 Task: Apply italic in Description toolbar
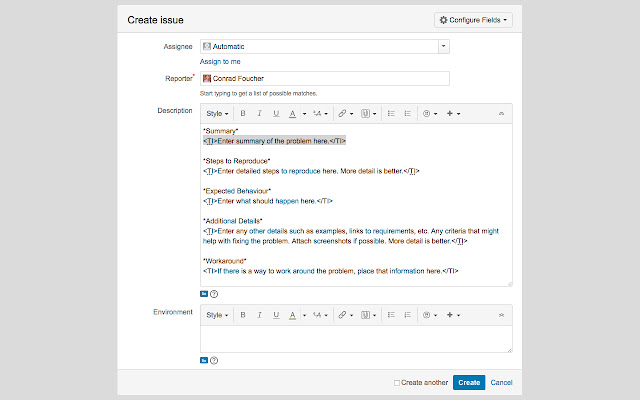(x=259, y=114)
